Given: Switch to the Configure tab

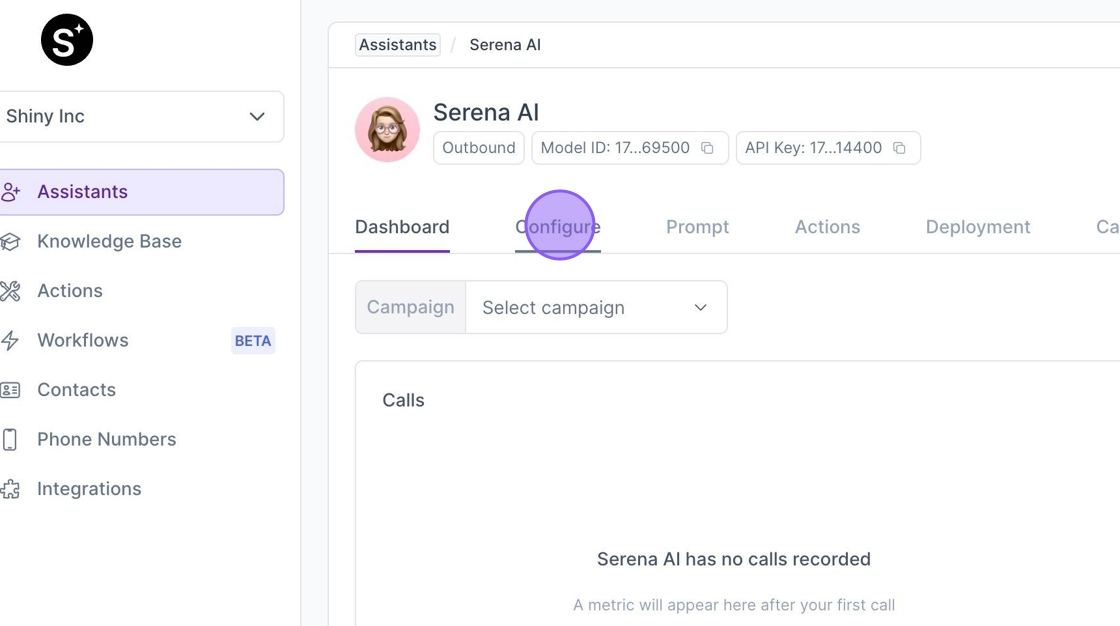Looking at the screenshot, I should pyautogui.click(x=558, y=227).
